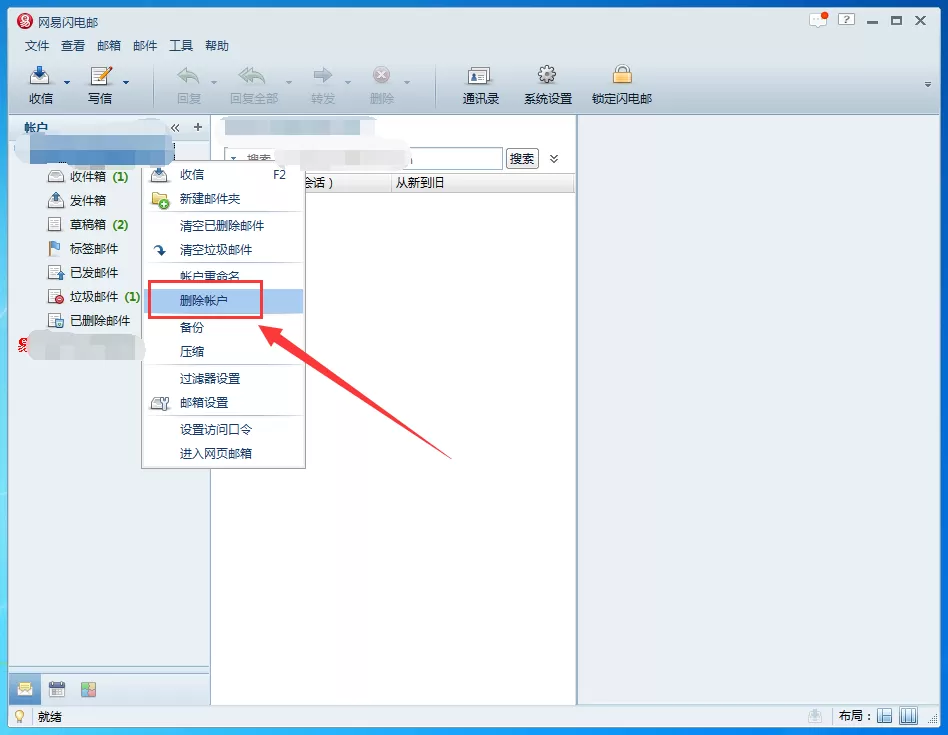Click the lightbulb tip icon in status bar
The height and width of the screenshot is (735, 948).
[x=20, y=717]
